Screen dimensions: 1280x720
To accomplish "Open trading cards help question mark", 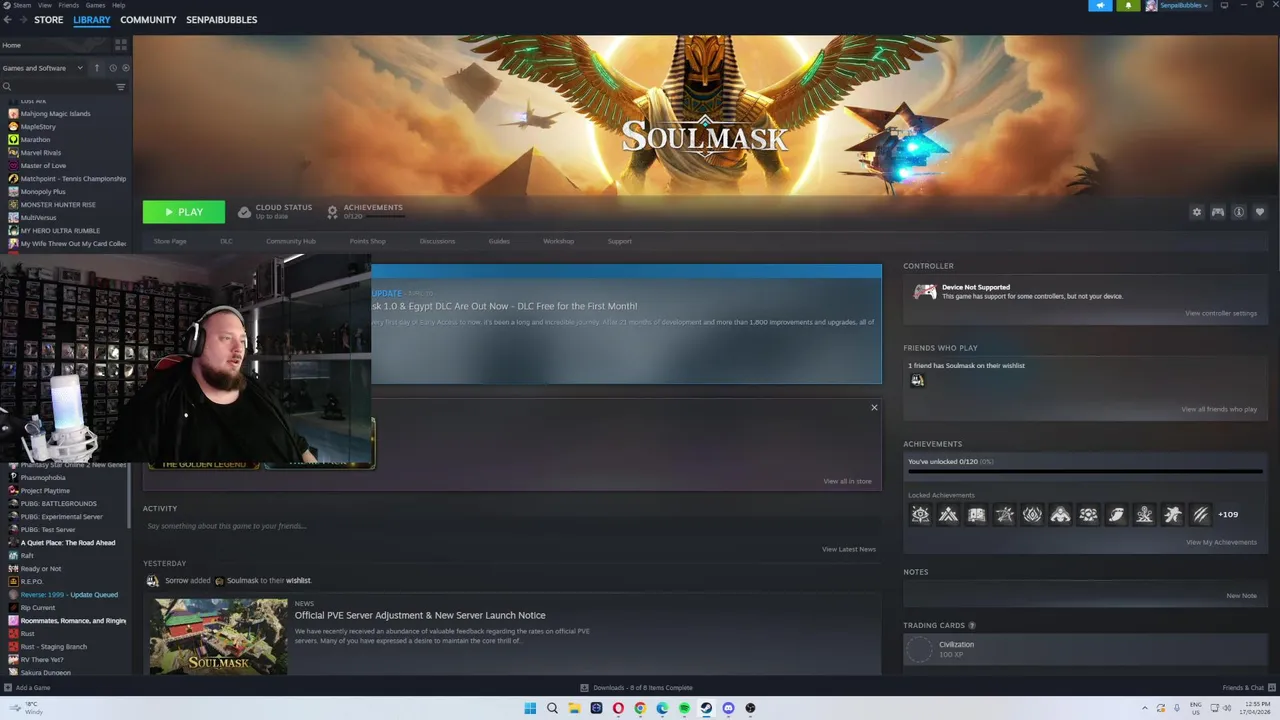I will click(x=972, y=626).
